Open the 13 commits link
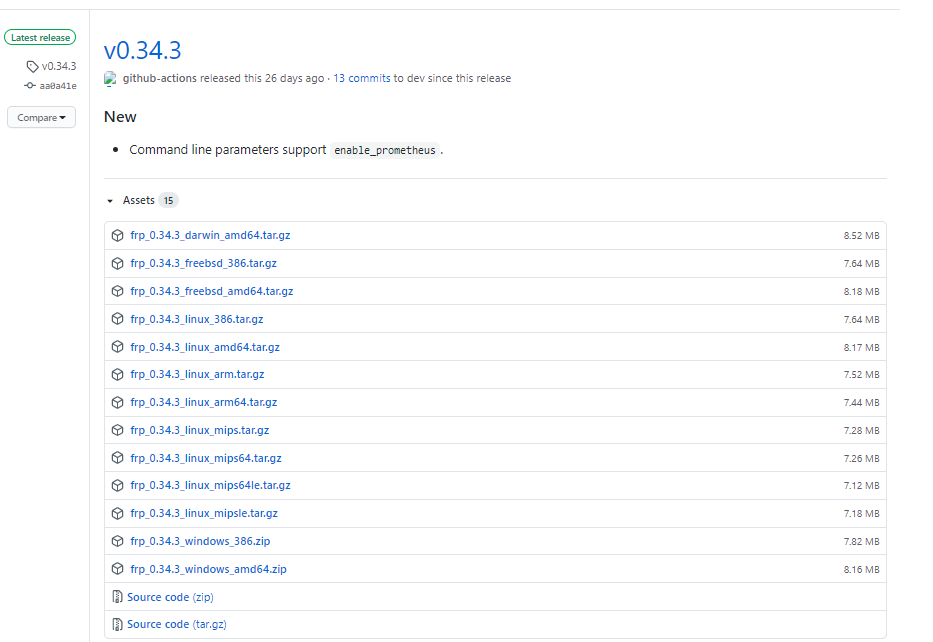The height and width of the screenshot is (642, 933). tap(362, 78)
